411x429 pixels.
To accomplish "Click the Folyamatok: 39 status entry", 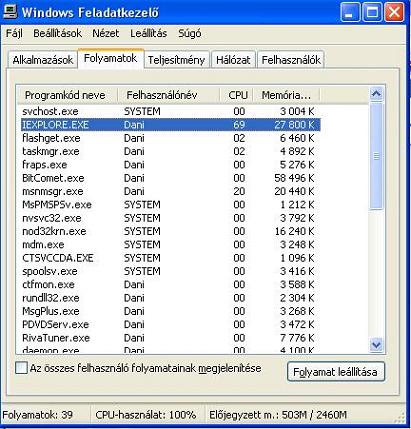I will click(x=38, y=415).
